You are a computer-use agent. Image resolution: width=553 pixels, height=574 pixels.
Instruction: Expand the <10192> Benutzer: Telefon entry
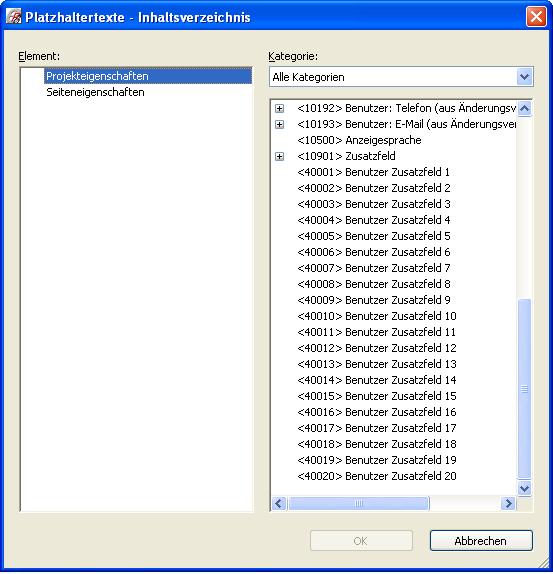pyautogui.click(x=279, y=108)
